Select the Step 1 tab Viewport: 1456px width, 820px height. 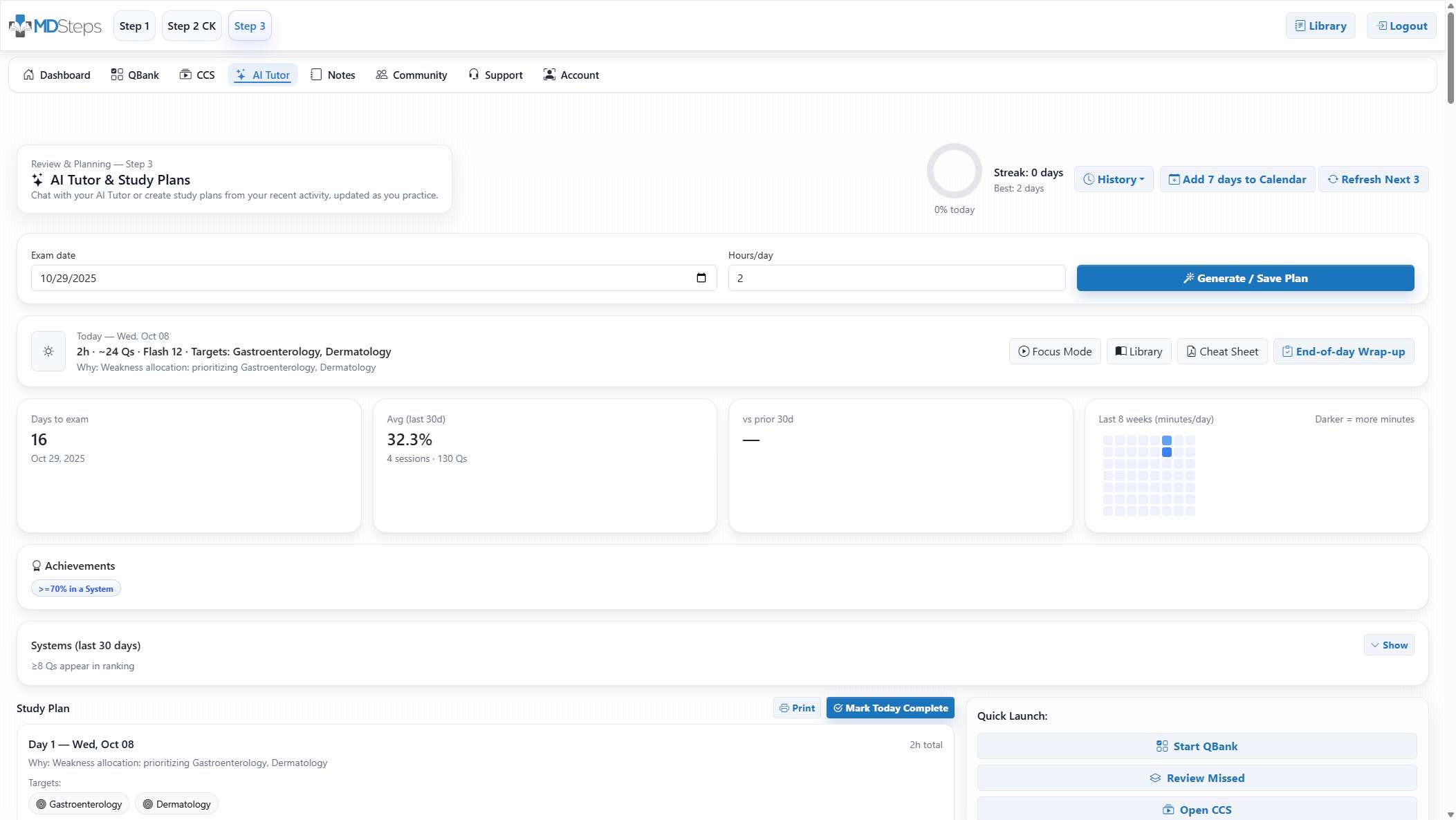coord(133,26)
